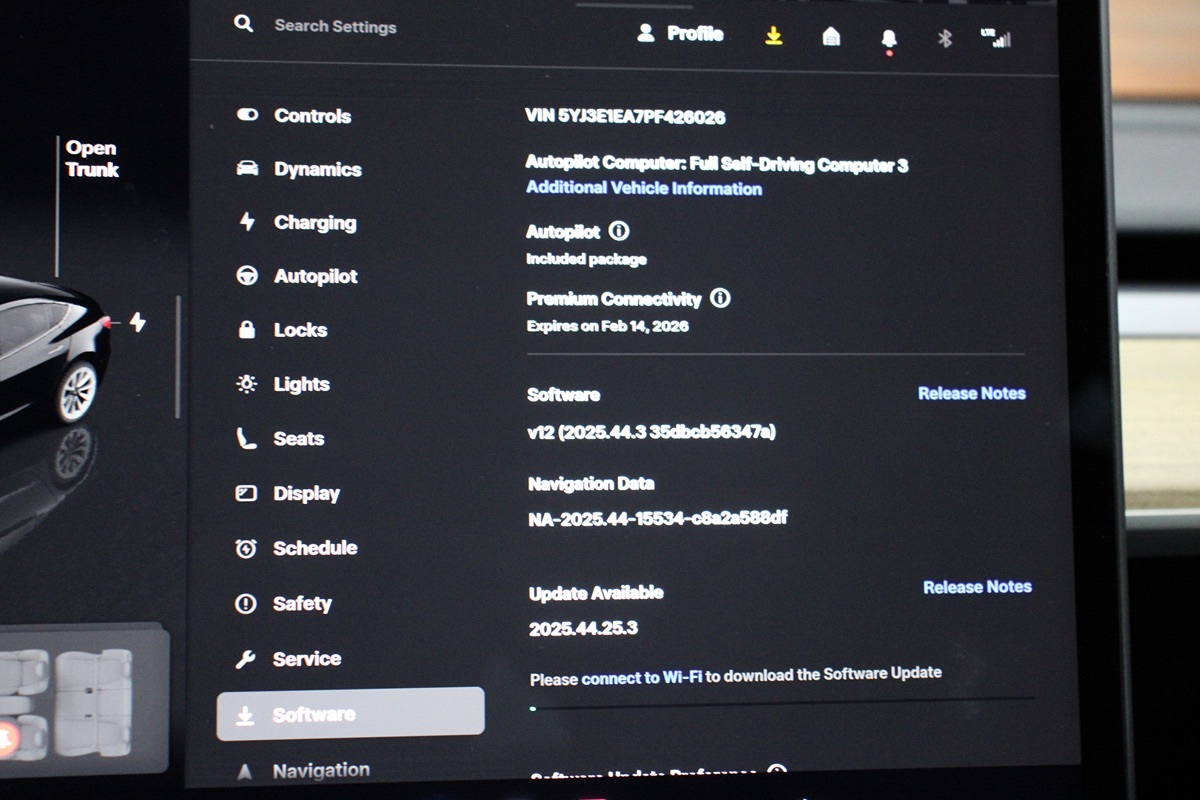The image size is (1200, 800).
Task: Click the connect to Wi-Fi link
Action: tap(641, 677)
